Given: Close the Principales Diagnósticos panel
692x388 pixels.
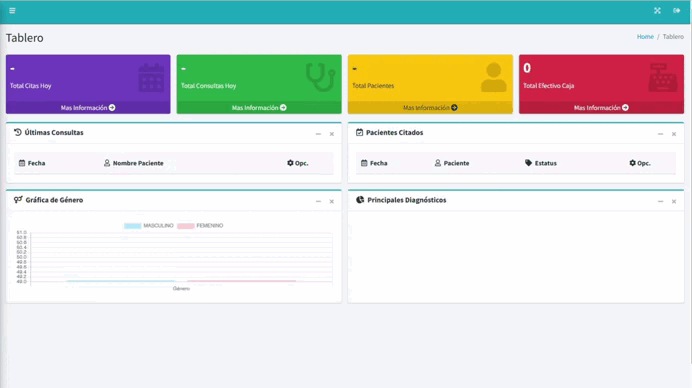Looking at the screenshot, I should (674, 201).
